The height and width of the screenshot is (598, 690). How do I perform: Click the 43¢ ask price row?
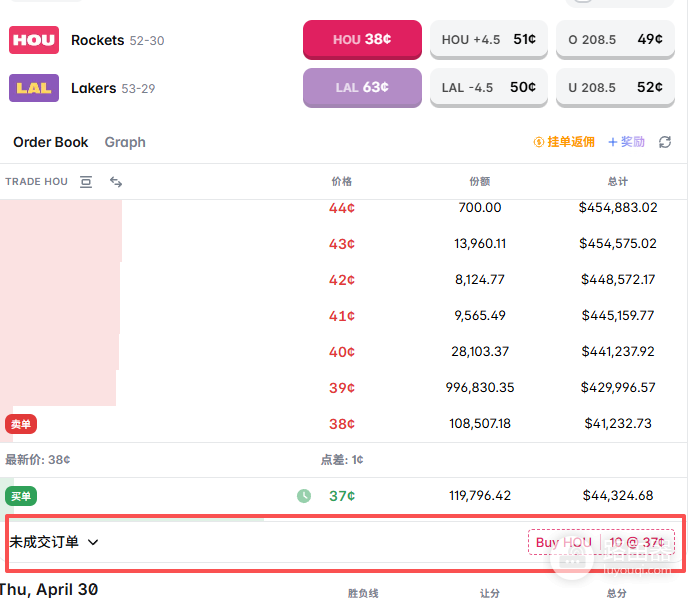[342, 244]
